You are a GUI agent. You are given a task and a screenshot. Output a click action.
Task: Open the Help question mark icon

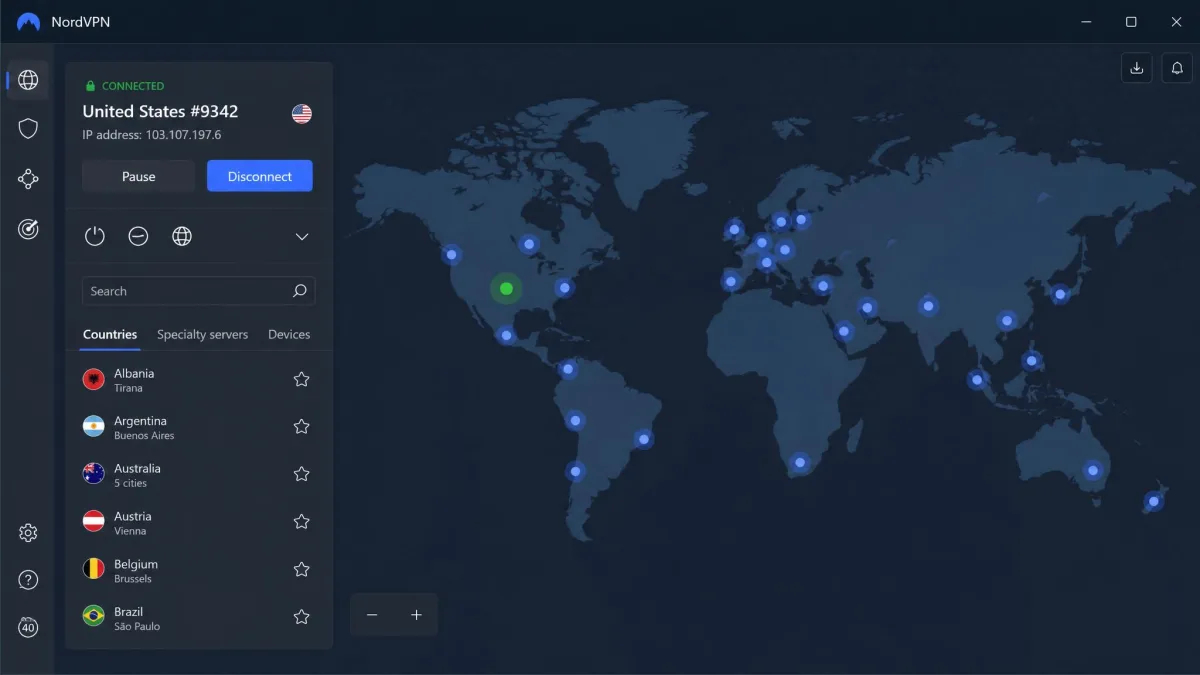pyautogui.click(x=28, y=580)
